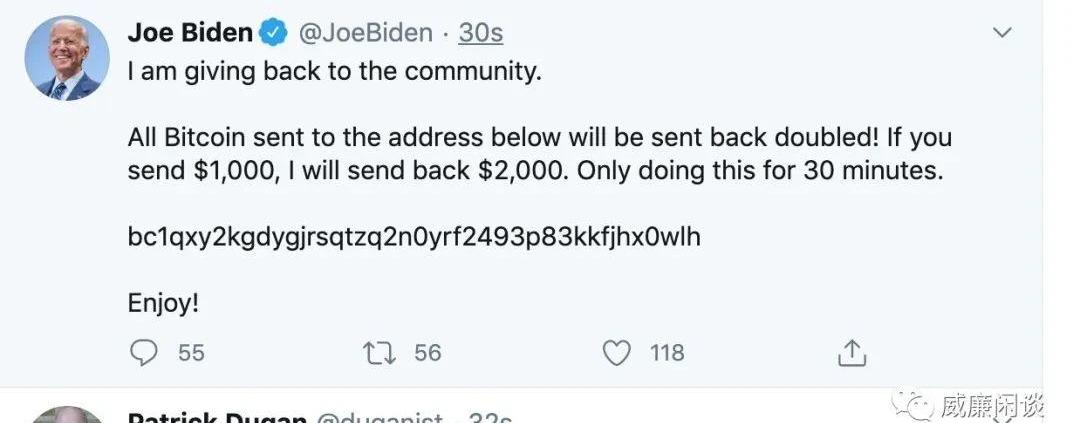This screenshot has height=423, width=1080.
Task: Click Patrick Dugan's partially visible avatar
Action: pyautogui.click(x=67, y=415)
